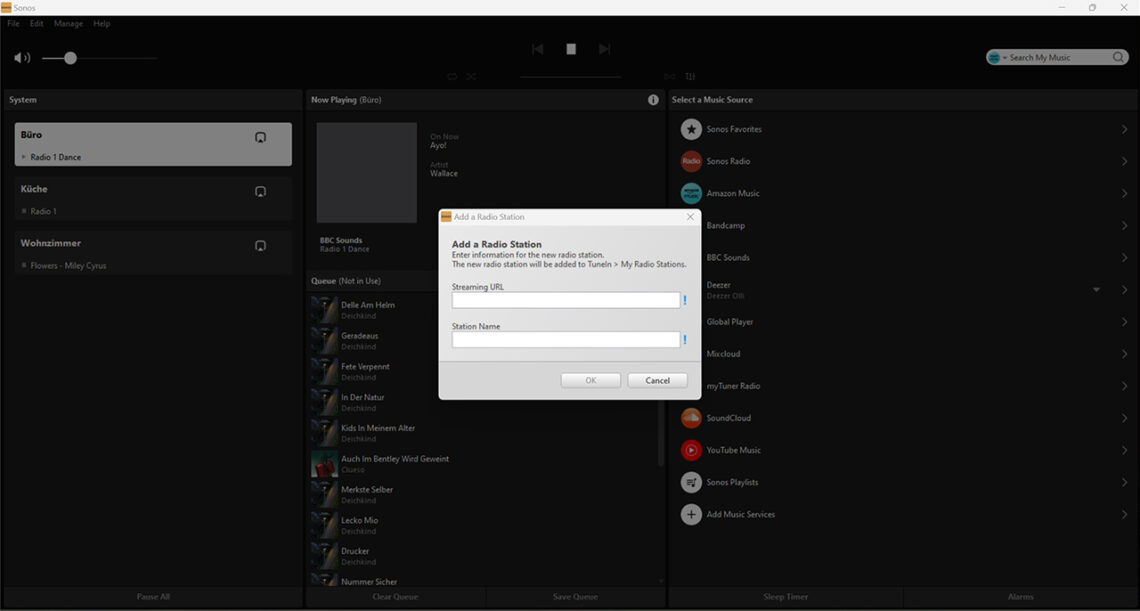Expand myTuner Radio with its chevron
This screenshot has width=1140, height=611.
point(1124,386)
